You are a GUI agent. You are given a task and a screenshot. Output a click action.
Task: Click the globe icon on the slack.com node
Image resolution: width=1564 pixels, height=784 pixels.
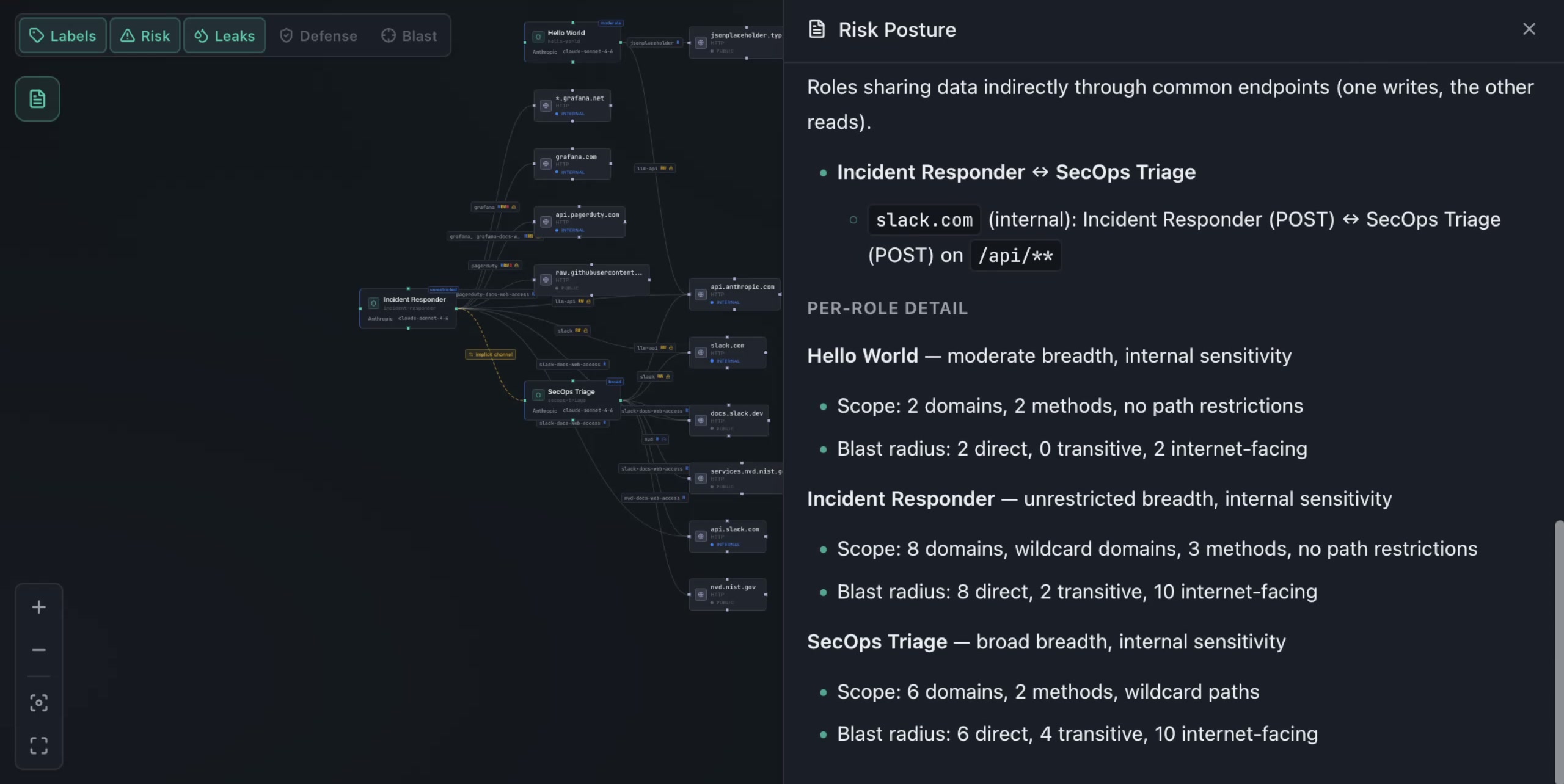point(701,352)
